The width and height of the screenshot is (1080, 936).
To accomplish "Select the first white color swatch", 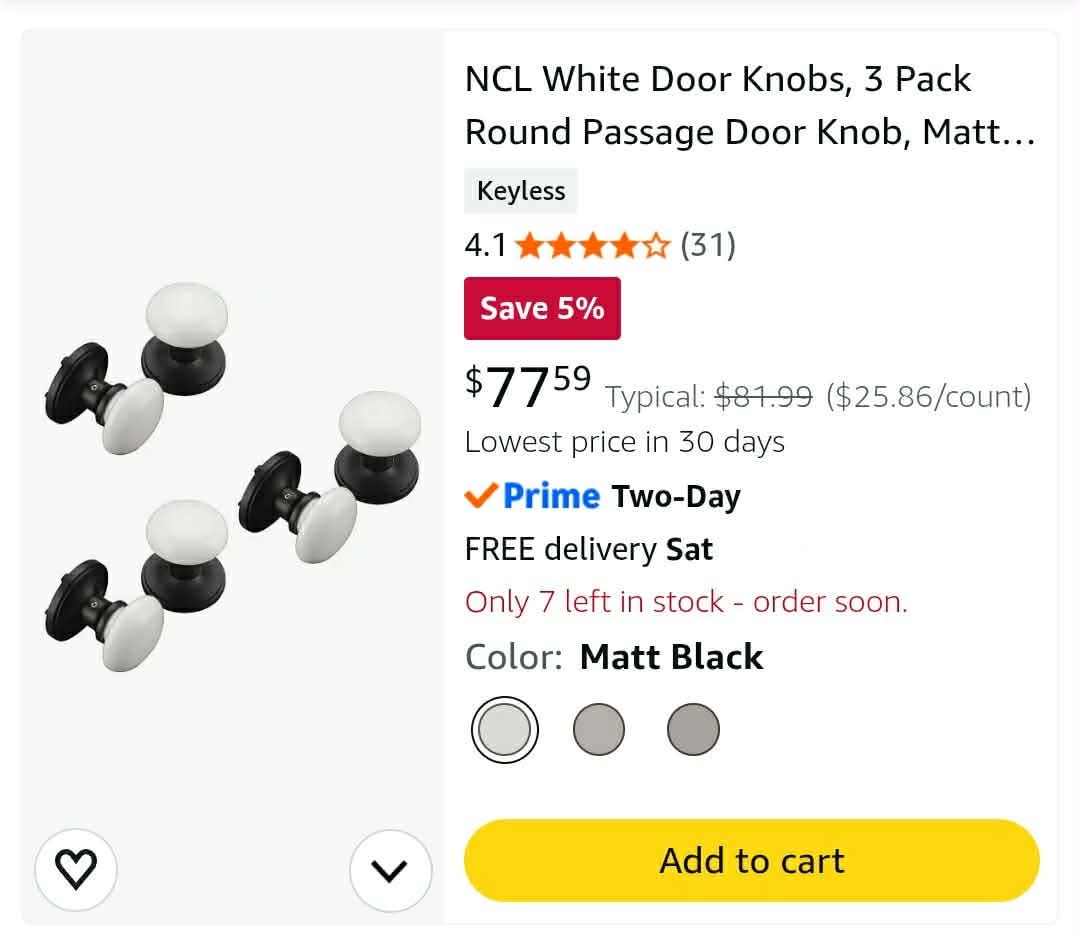I will tap(505, 729).
